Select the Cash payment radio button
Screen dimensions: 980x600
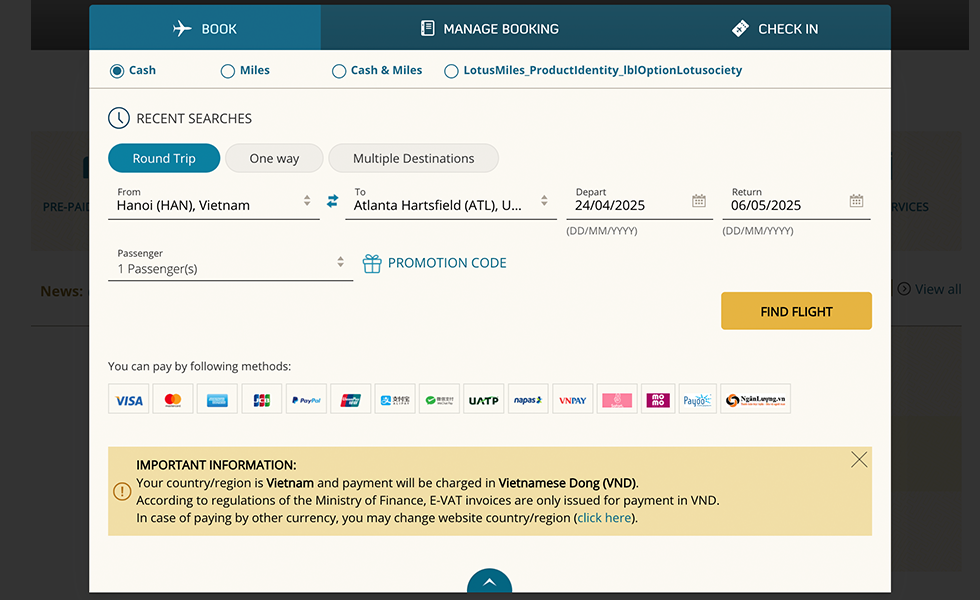pyautogui.click(x=117, y=71)
